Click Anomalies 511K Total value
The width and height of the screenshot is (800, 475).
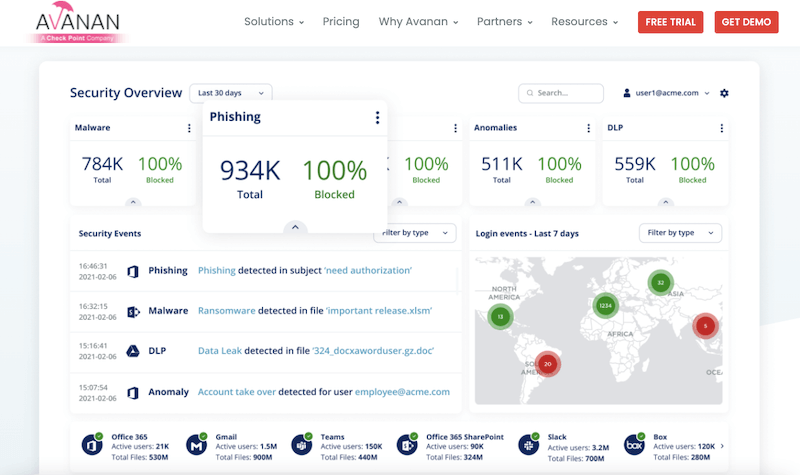502,164
